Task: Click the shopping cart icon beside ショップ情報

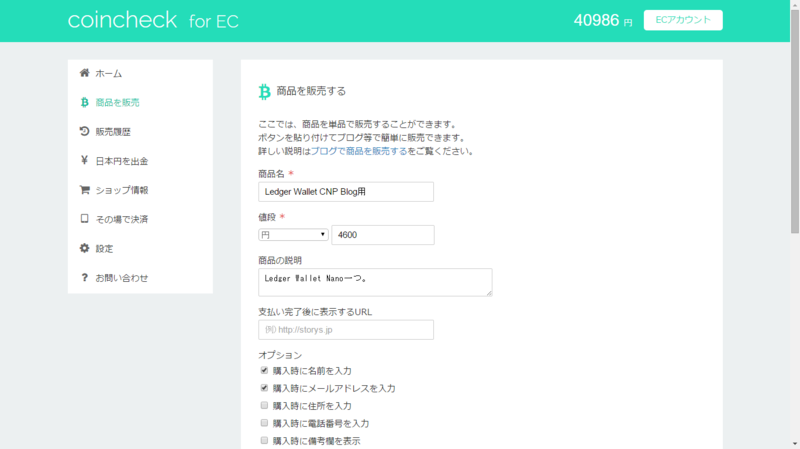Action: tap(84, 190)
